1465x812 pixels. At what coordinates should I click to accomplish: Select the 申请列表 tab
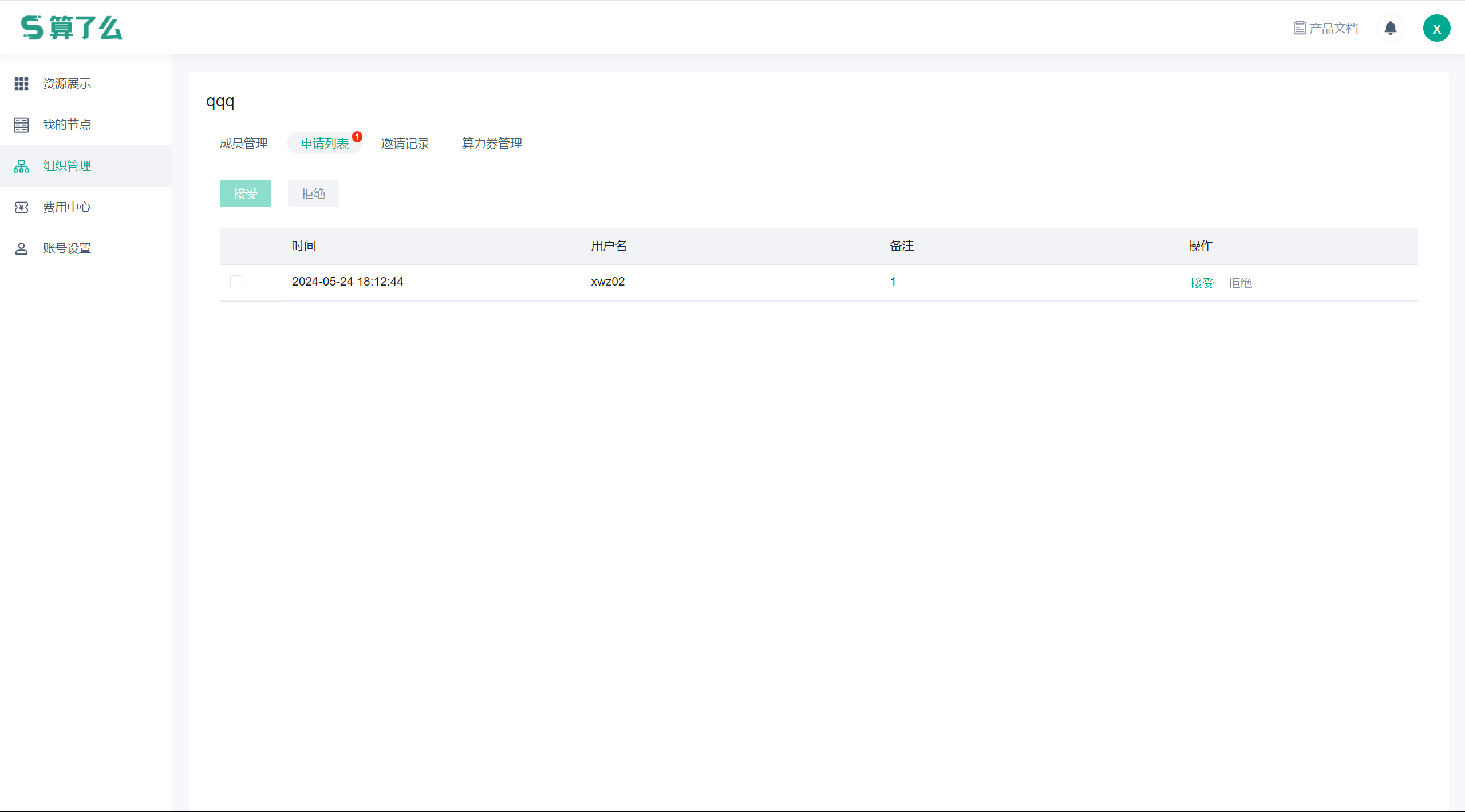[325, 143]
